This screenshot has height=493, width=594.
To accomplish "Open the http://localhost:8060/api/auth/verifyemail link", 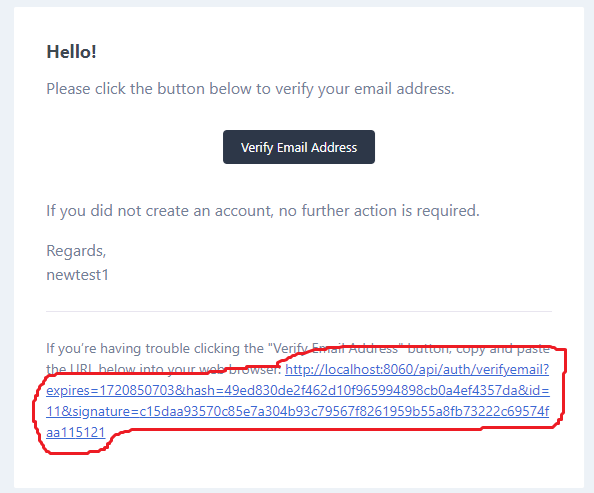I will click(417, 369).
